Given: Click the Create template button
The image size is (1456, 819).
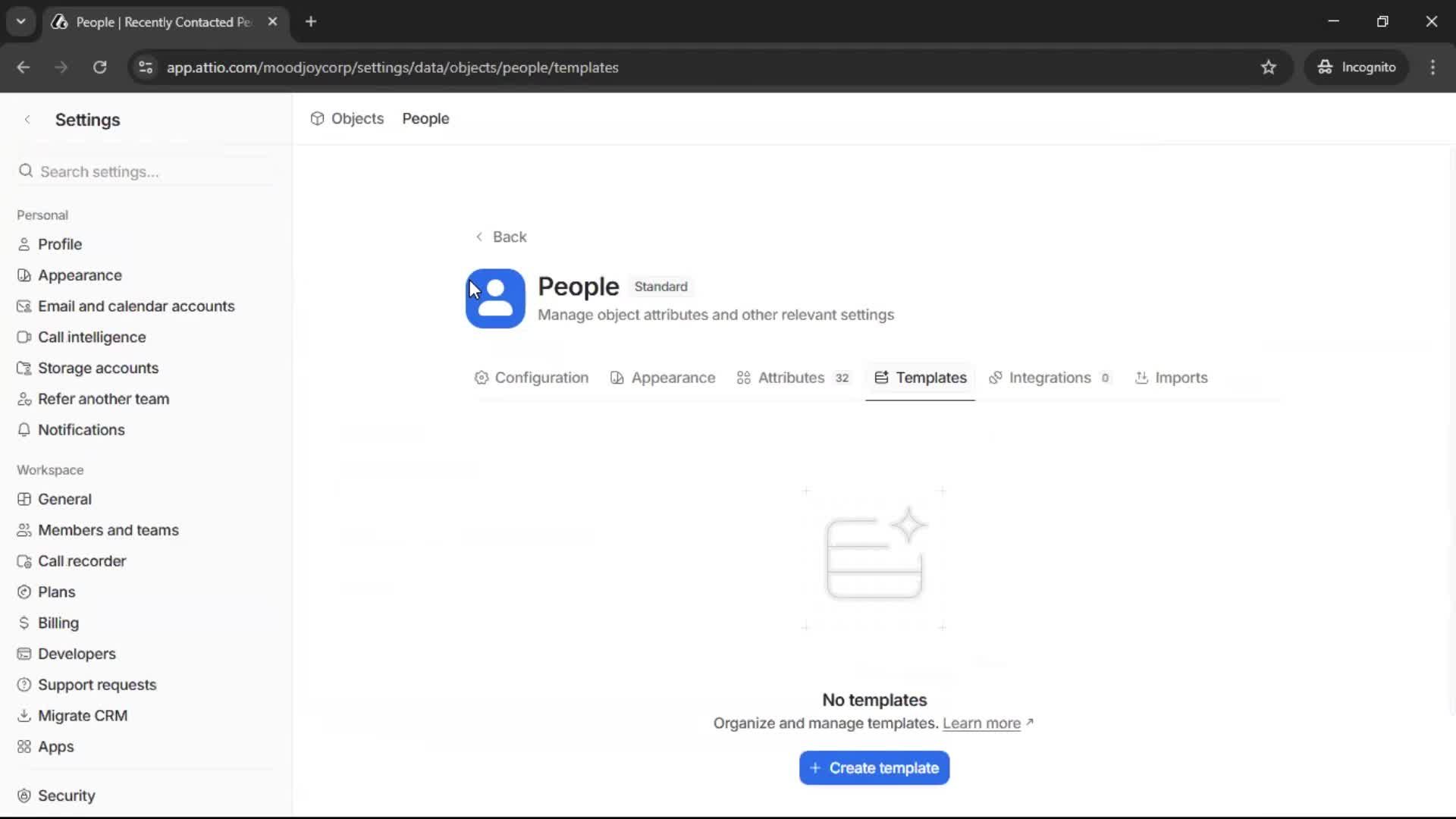Looking at the screenshot, I should (874, 767).
